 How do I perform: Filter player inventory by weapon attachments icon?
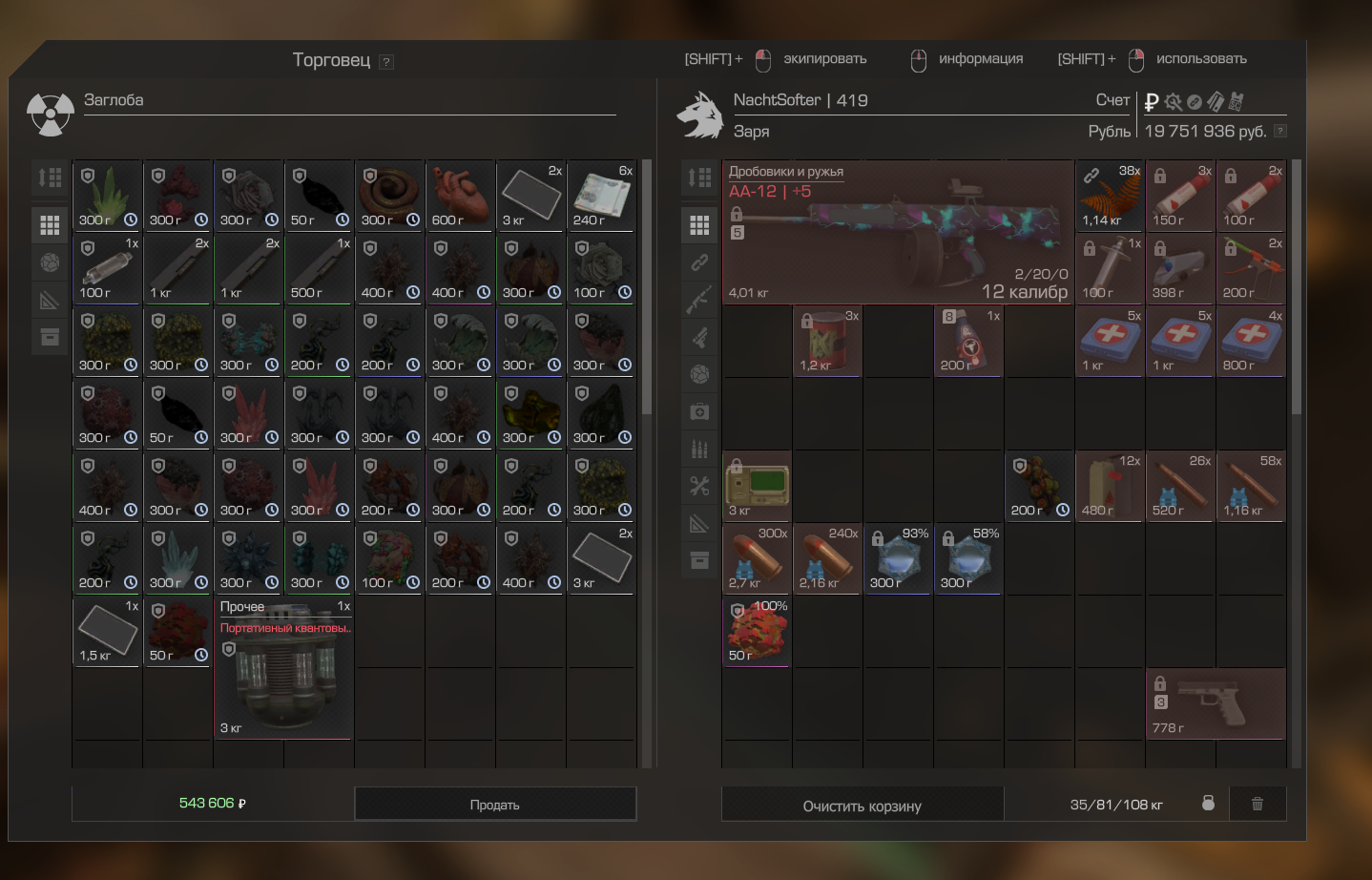coord(699,337)
